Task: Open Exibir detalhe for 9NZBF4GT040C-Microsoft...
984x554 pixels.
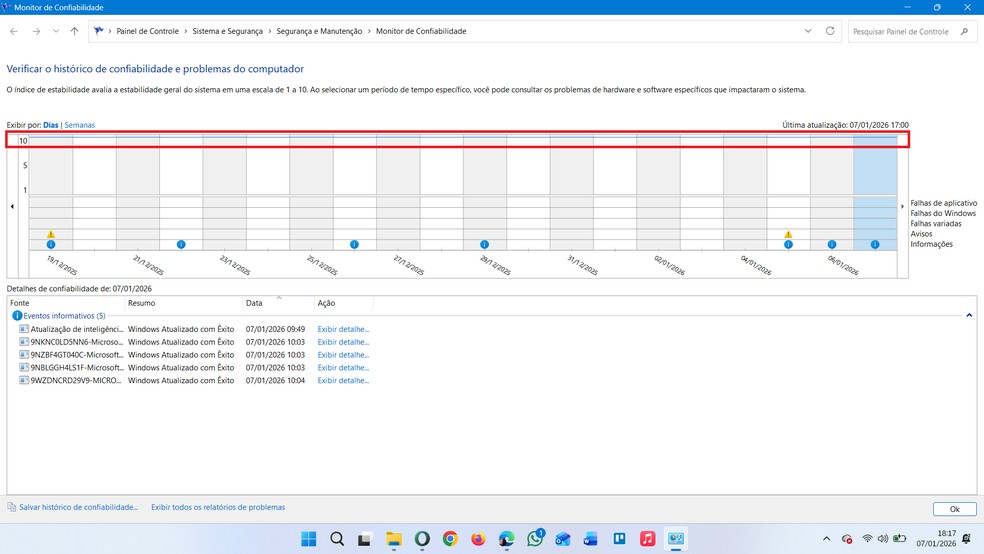Action: pyautogui.click(x=343, y=354)
